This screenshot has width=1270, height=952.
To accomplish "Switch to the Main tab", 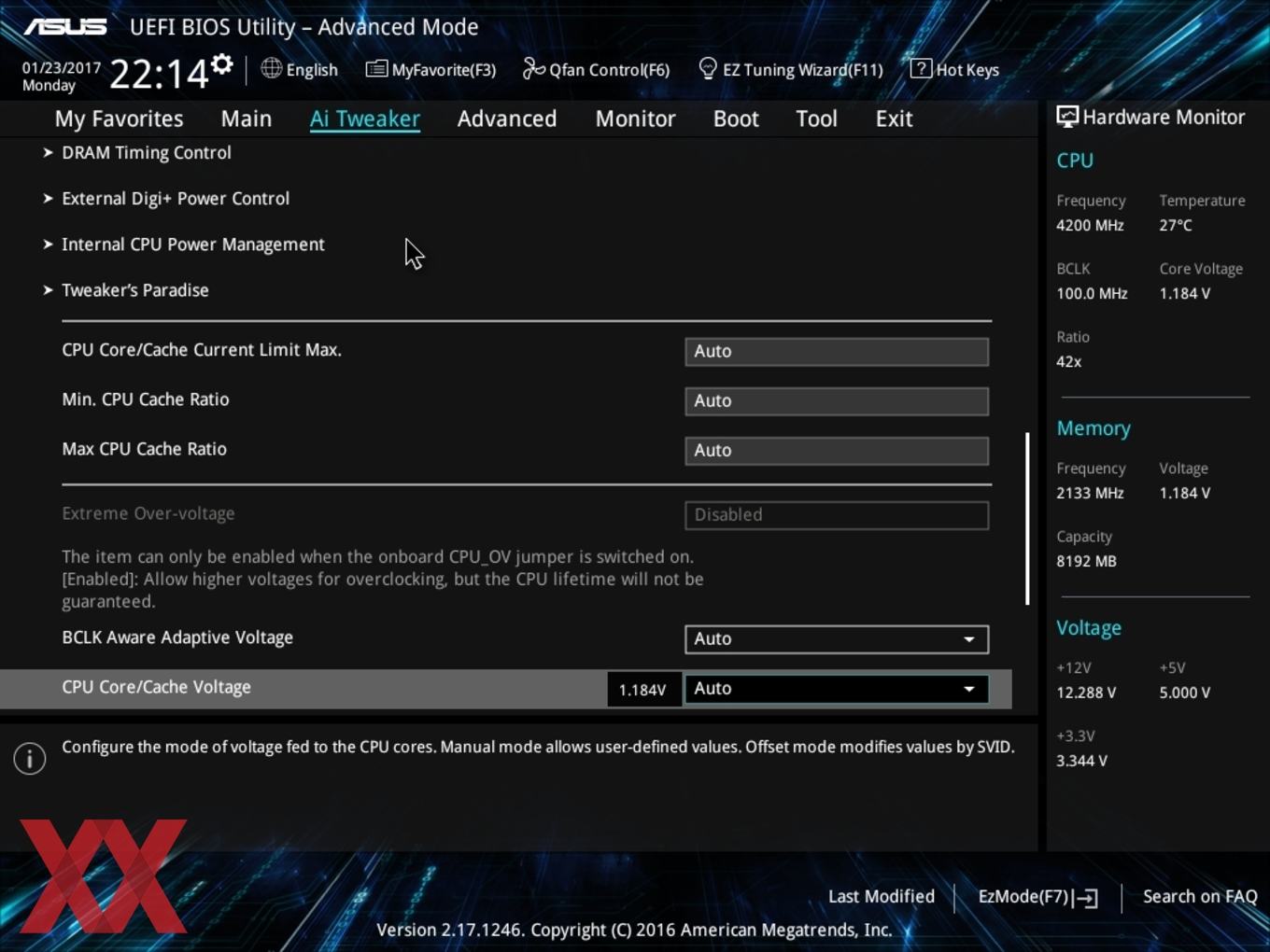I will coord(247,119).
